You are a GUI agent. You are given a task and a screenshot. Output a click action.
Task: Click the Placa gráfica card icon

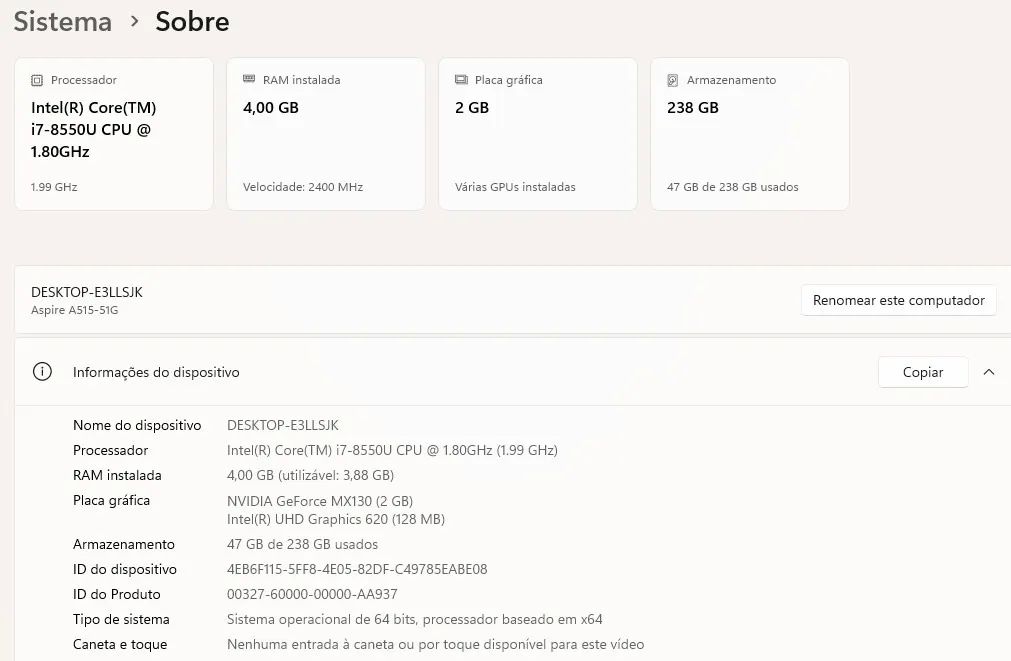461,79
